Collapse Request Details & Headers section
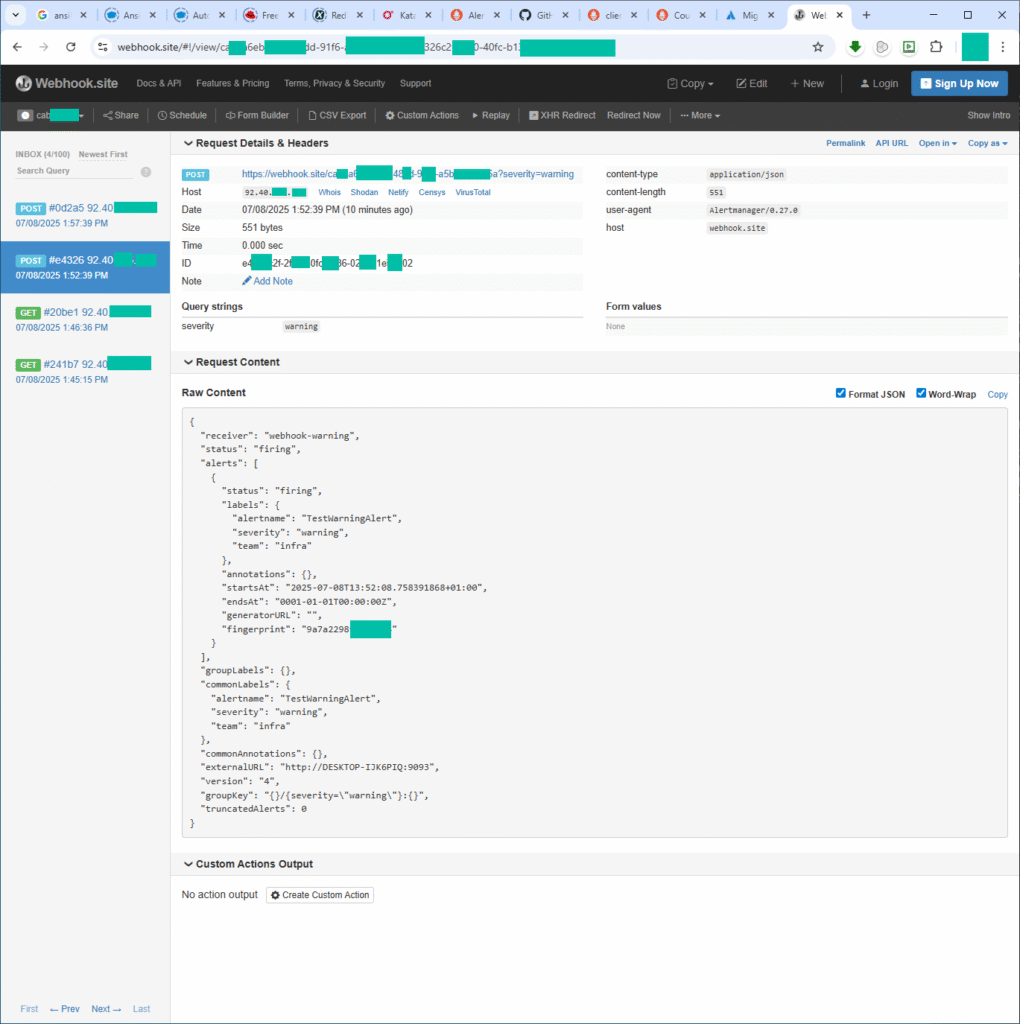The width and height of the screenshot is (1020, 1024). pyautogui.click(x=255, y=144)
